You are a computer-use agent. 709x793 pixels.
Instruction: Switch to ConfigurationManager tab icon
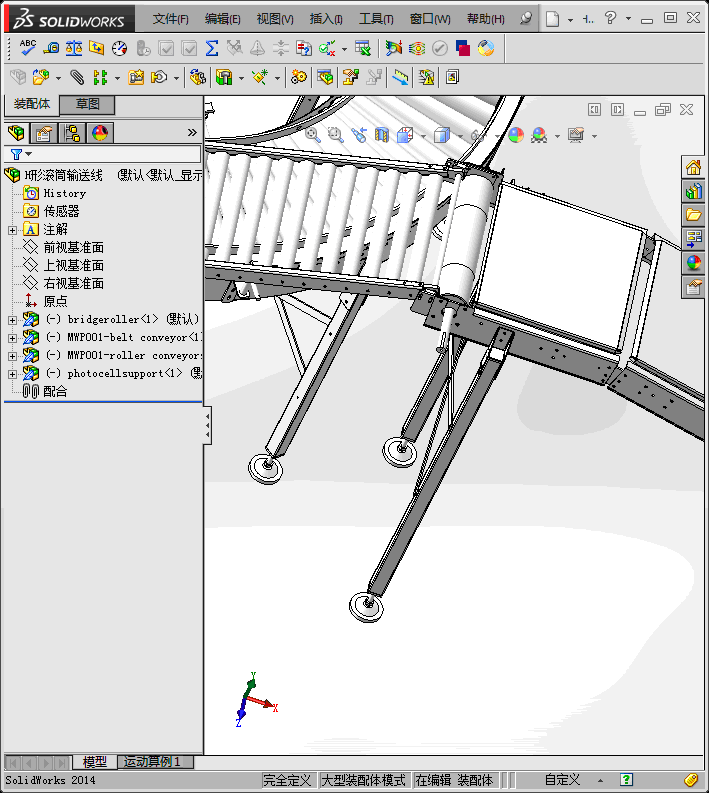pos(72,133)
